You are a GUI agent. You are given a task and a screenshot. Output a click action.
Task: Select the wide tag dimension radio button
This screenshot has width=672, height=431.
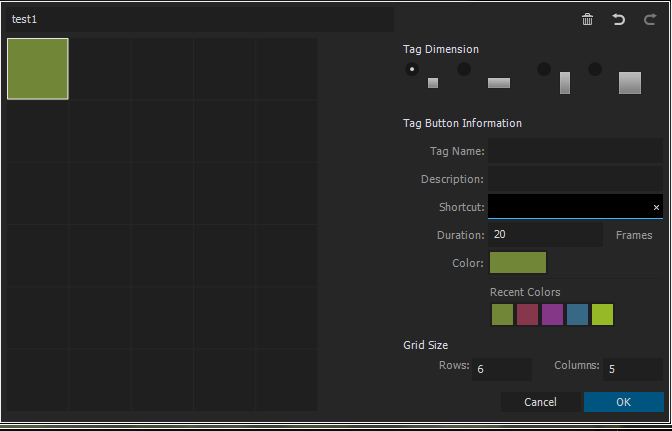coord(464,69)
